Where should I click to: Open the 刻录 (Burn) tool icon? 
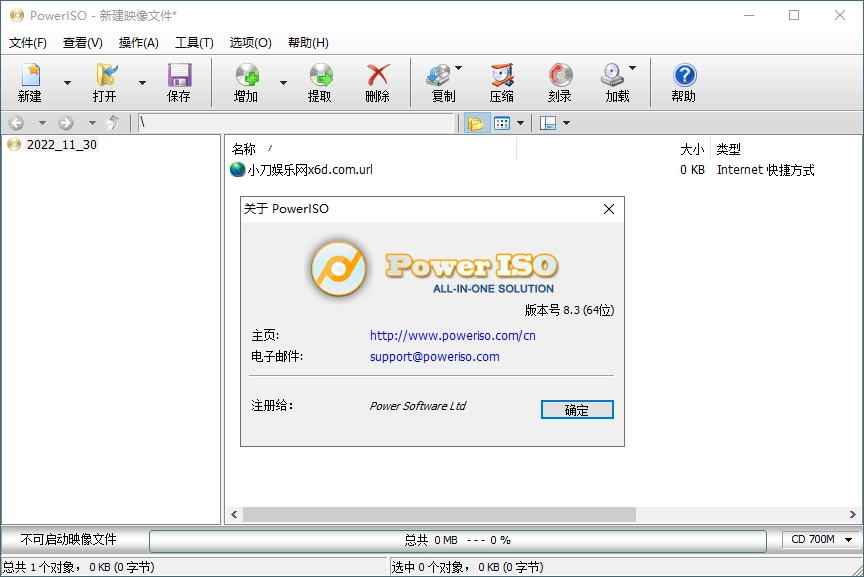pos(559,78)
